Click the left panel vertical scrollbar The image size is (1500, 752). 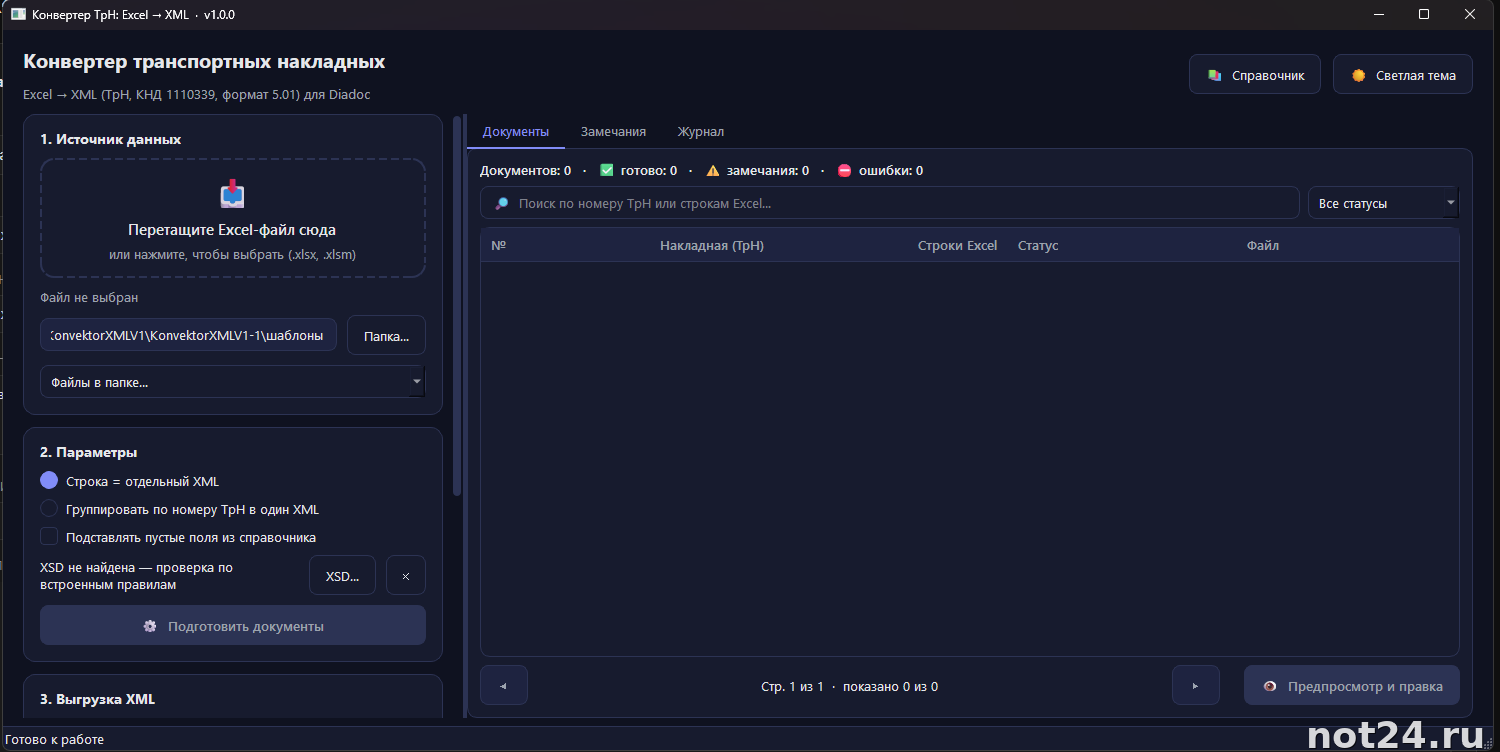tap(457, 305)
